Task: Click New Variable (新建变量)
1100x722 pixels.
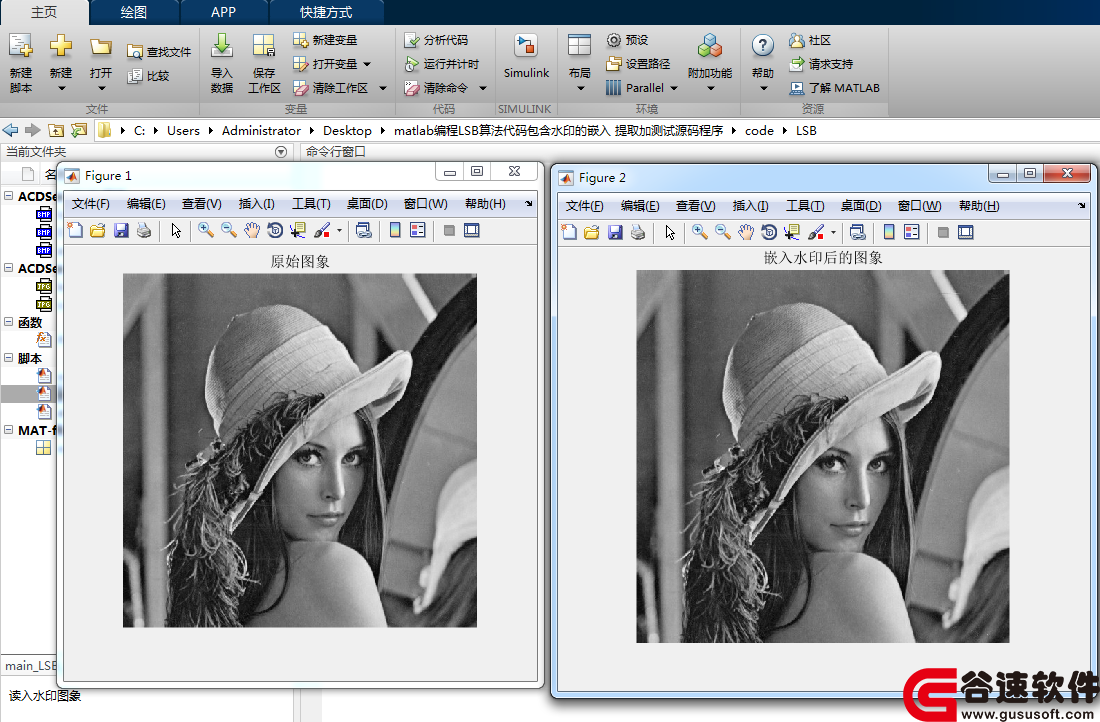Action: pos(326,40)
